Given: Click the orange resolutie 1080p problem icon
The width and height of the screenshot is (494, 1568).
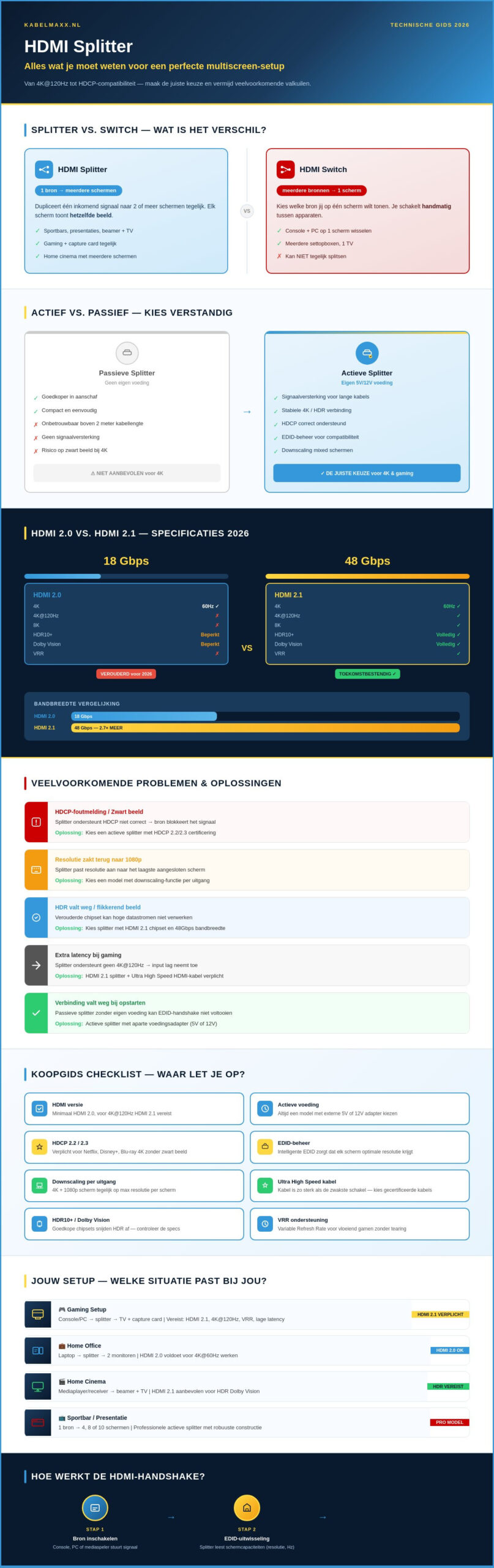Looking at the screenshot, I should point(36,870).
